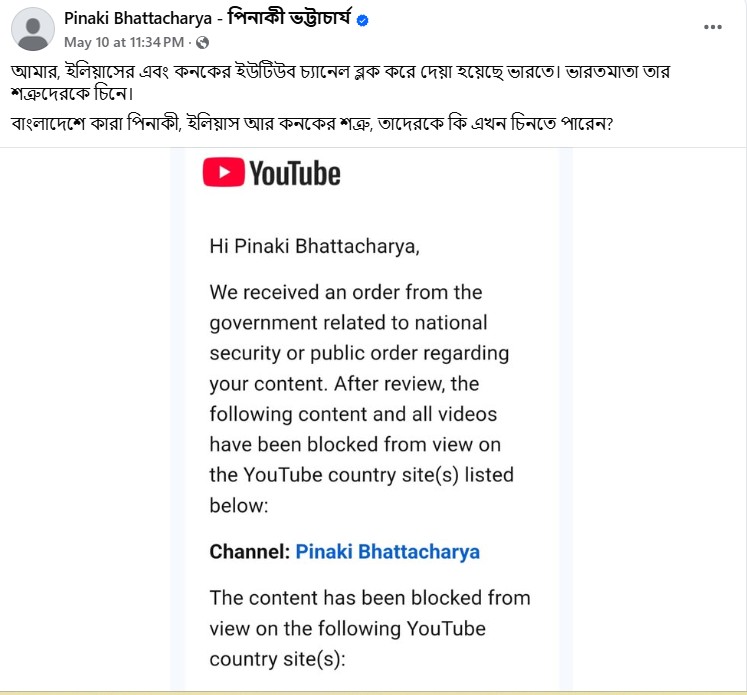Click the lone word 'below:' in the notice
This screenshot has width=747, height=695.
[238, 505]
